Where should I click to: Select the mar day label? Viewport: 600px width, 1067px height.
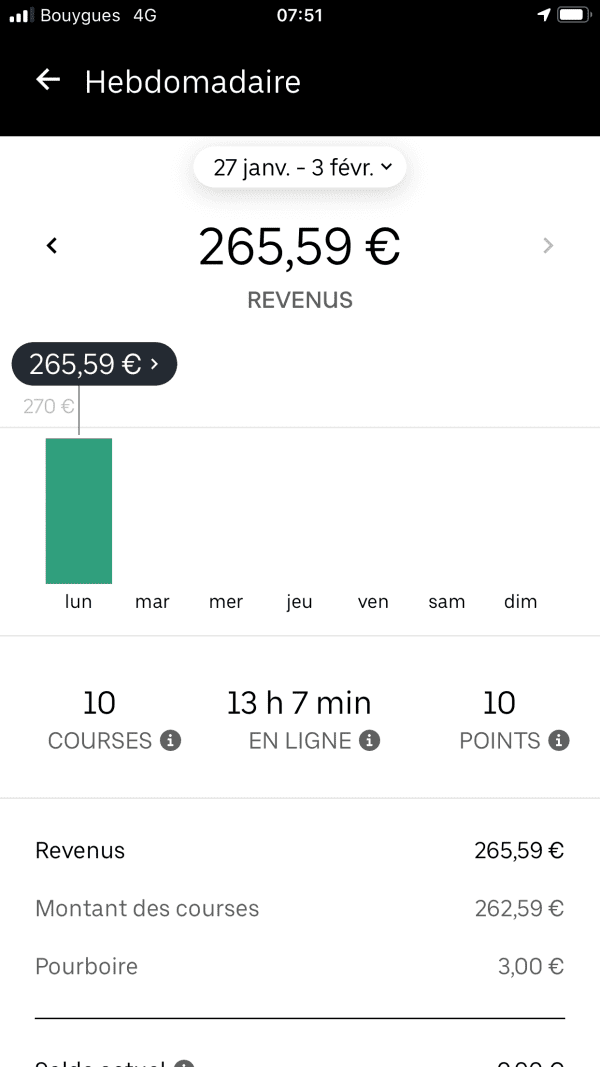click(152, 602)
